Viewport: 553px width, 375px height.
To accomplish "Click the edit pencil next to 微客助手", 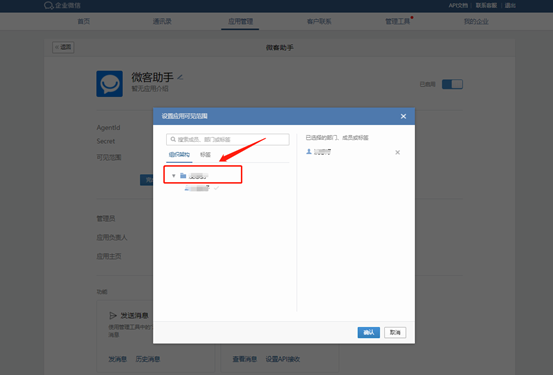I will 180,77.
